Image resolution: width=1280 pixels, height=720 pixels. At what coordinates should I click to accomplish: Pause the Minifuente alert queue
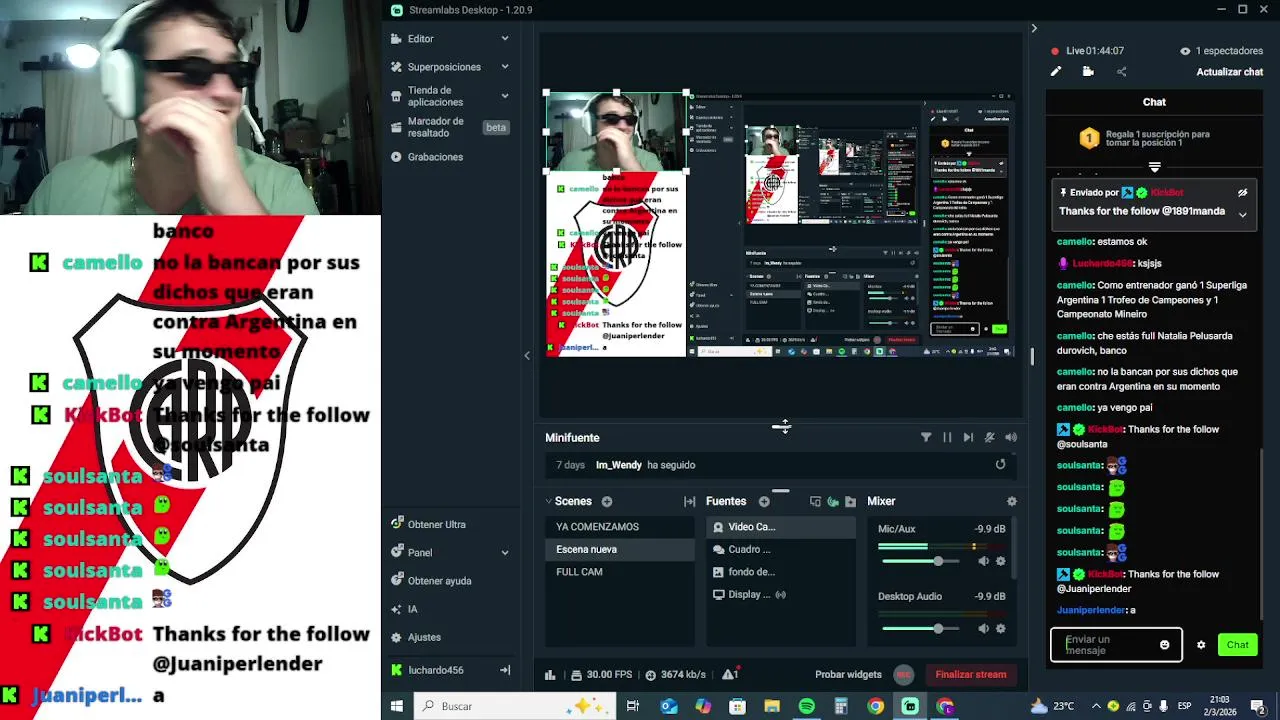tap(947, 437)
